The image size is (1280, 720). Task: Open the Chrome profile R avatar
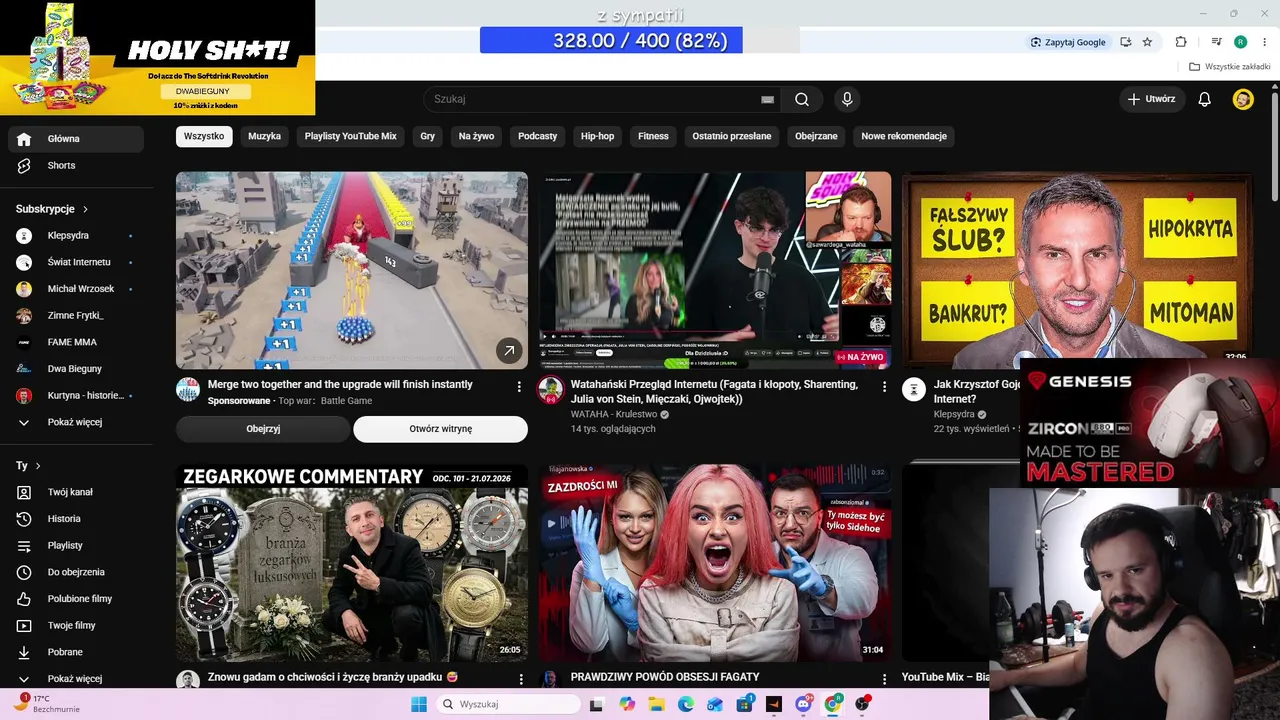click(x=1240, y=42)
